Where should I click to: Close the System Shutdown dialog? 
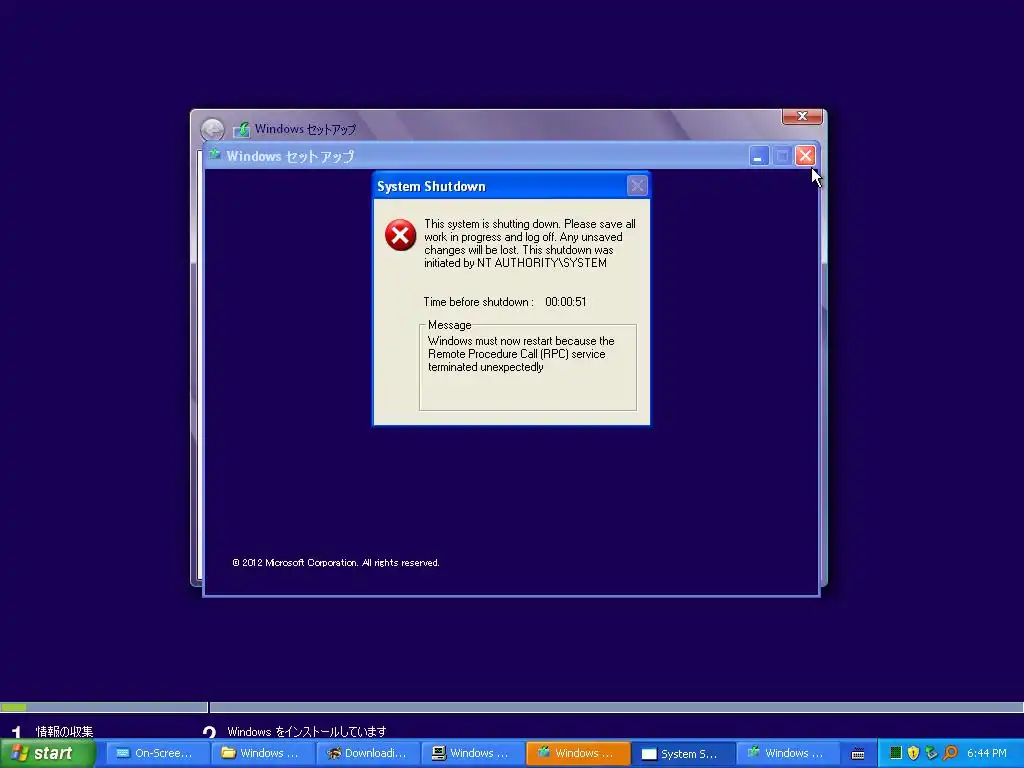(x=637, y=186)
